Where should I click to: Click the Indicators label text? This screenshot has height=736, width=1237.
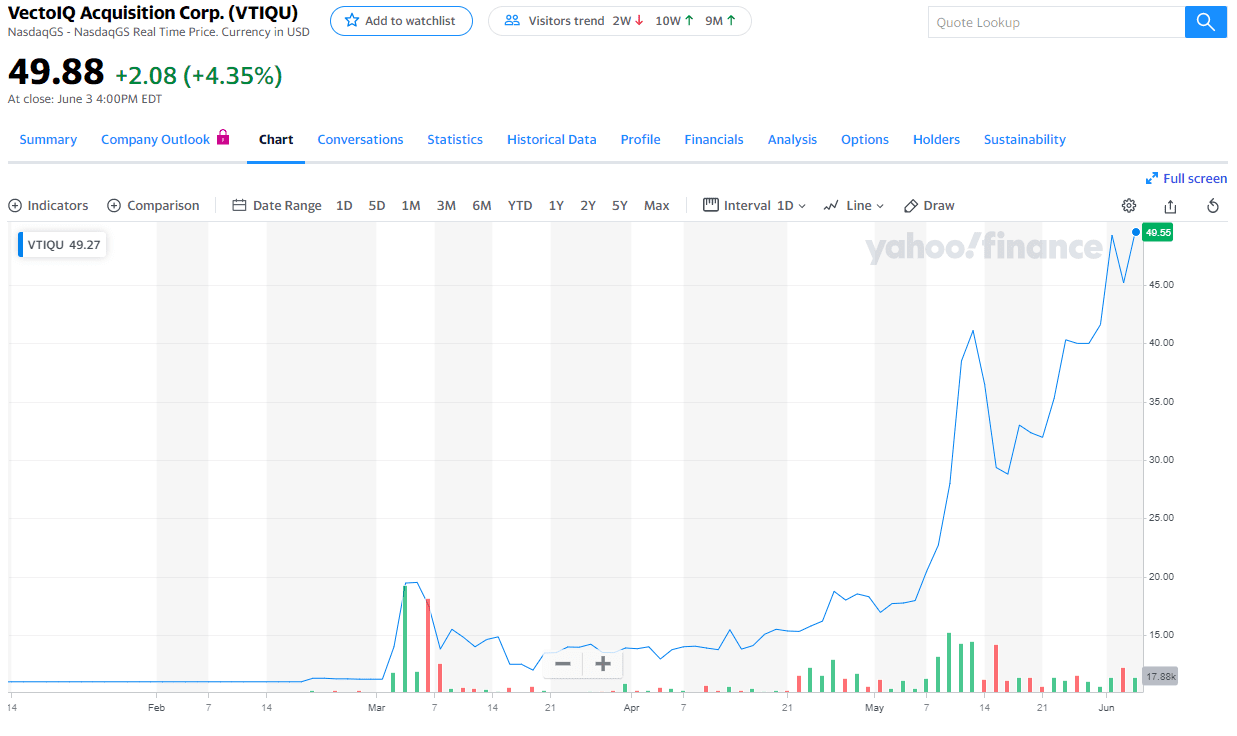click(58, 206)
